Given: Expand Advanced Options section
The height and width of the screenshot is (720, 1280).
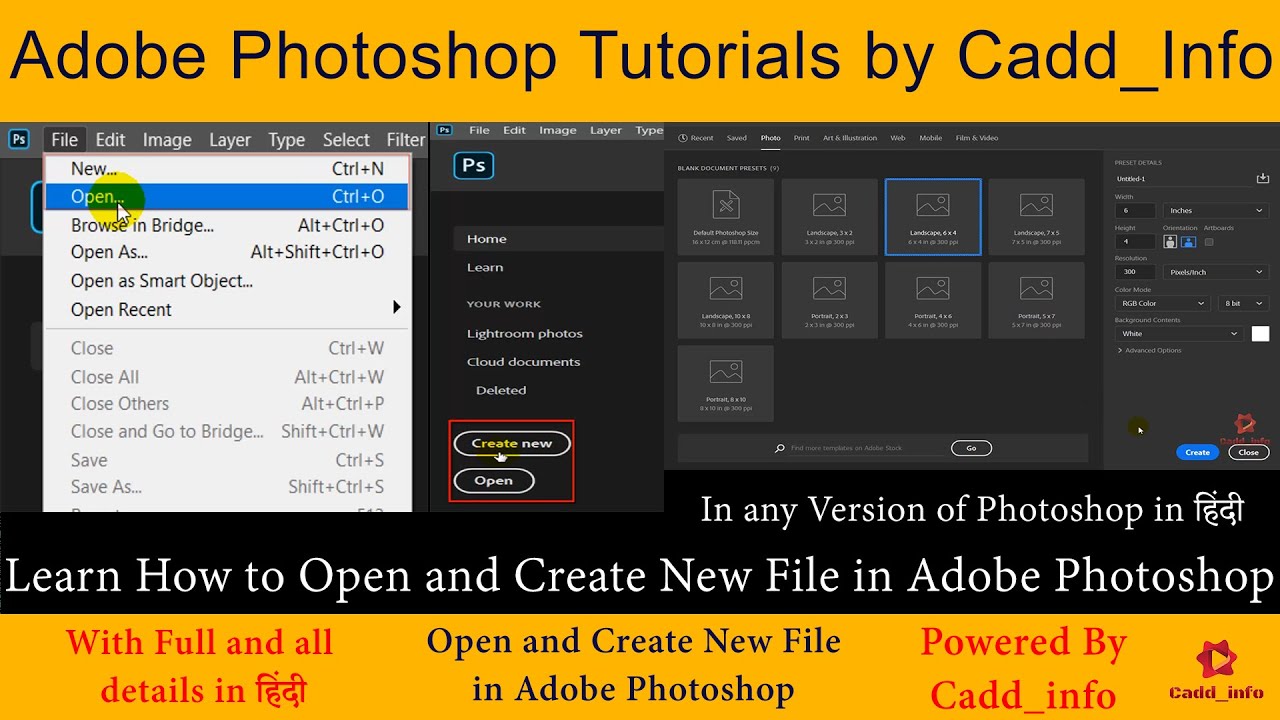Looking at the screenshot, I should (1149, 350).
